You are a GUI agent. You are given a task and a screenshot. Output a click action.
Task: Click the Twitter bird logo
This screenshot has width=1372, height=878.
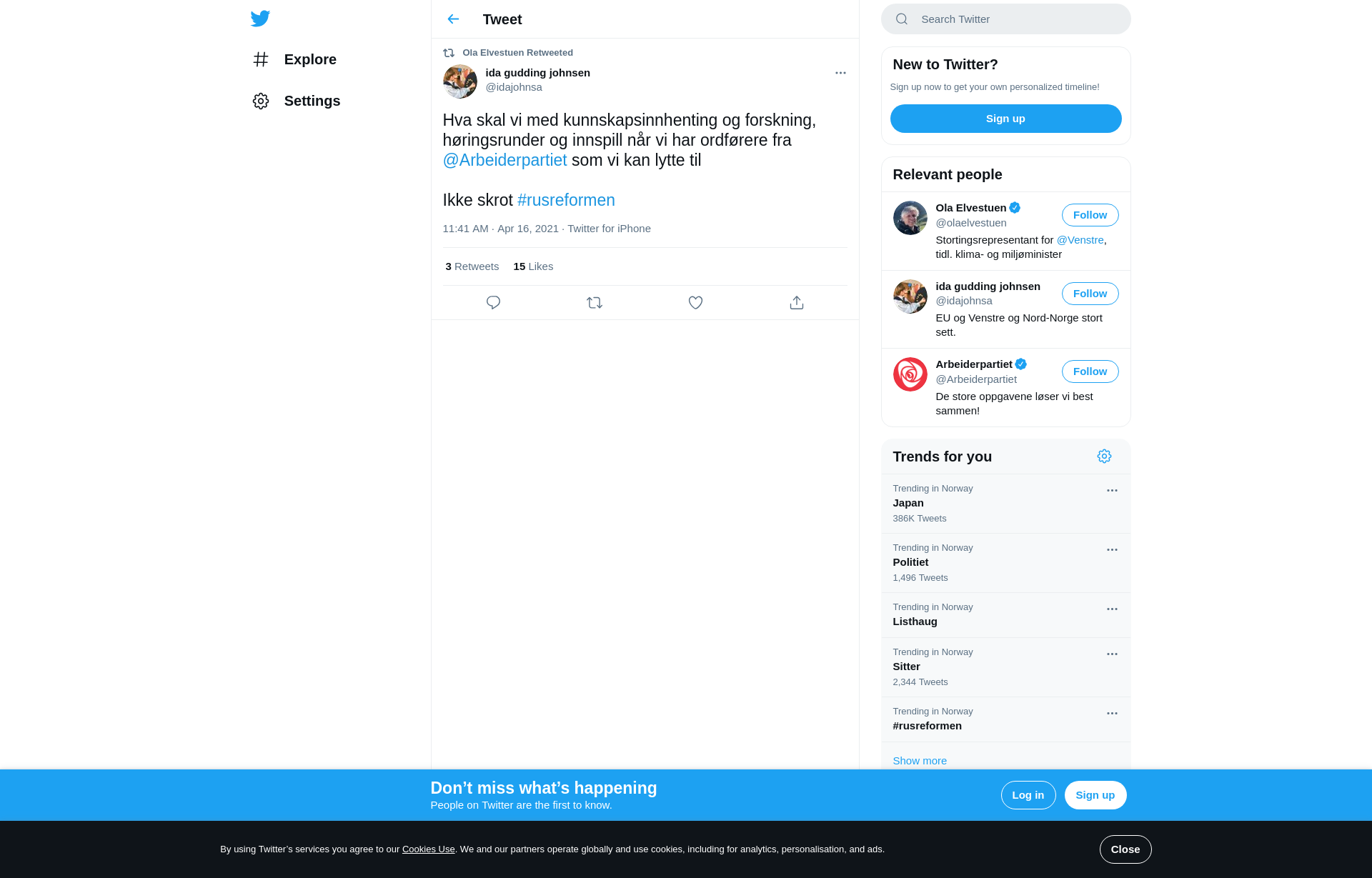point(260,19)
